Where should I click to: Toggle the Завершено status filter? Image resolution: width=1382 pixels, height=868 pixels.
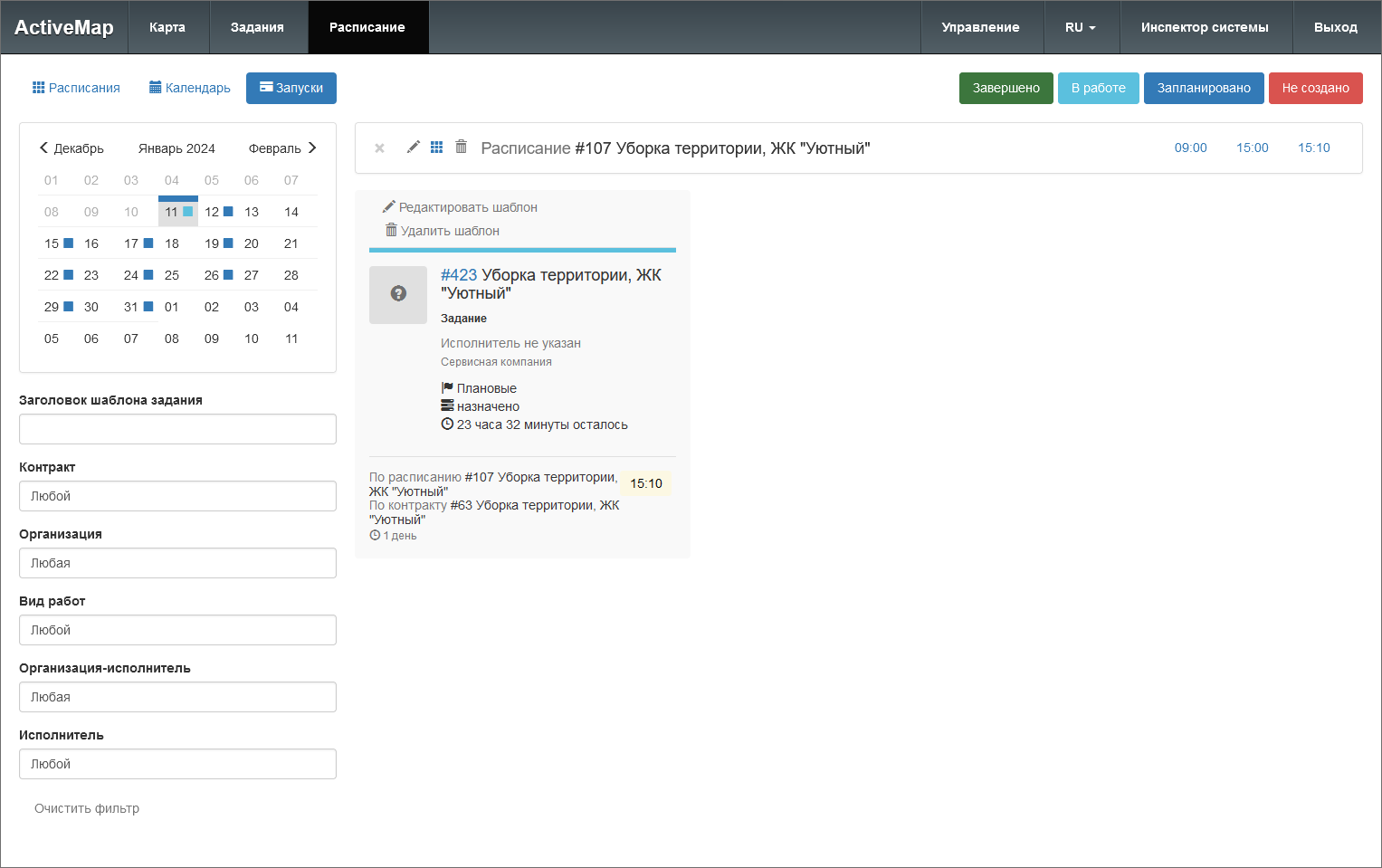click(1006, 88)
